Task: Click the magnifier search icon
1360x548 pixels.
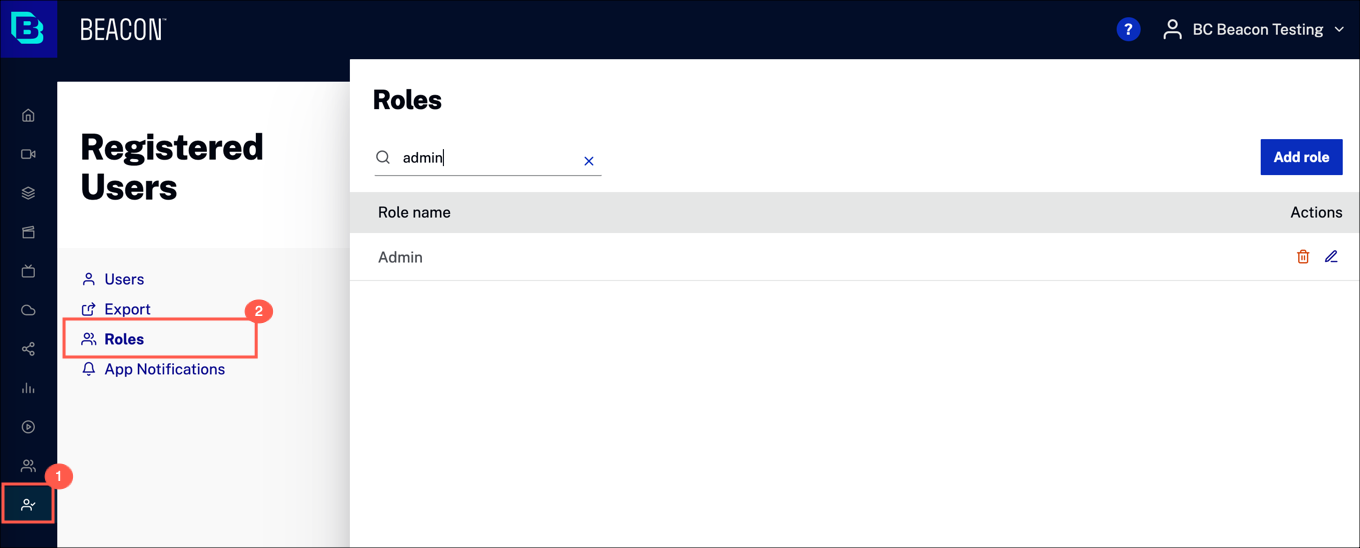Action: (x=383, y=158)
